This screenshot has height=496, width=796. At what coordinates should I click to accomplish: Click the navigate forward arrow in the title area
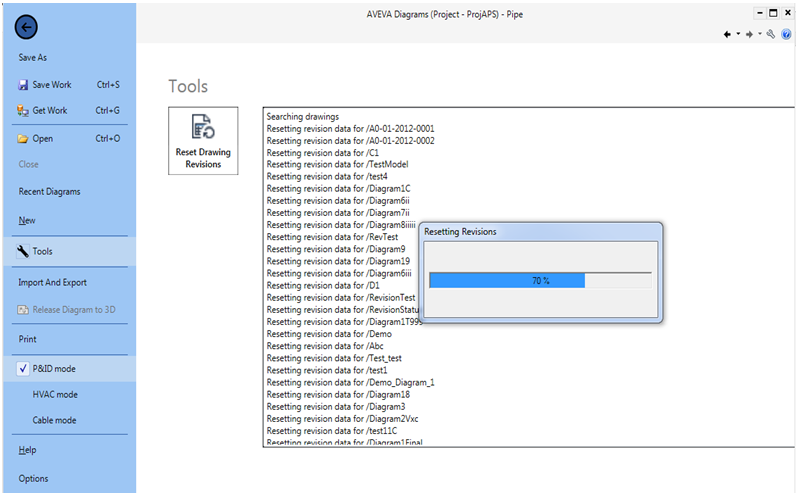coord(749,34)
